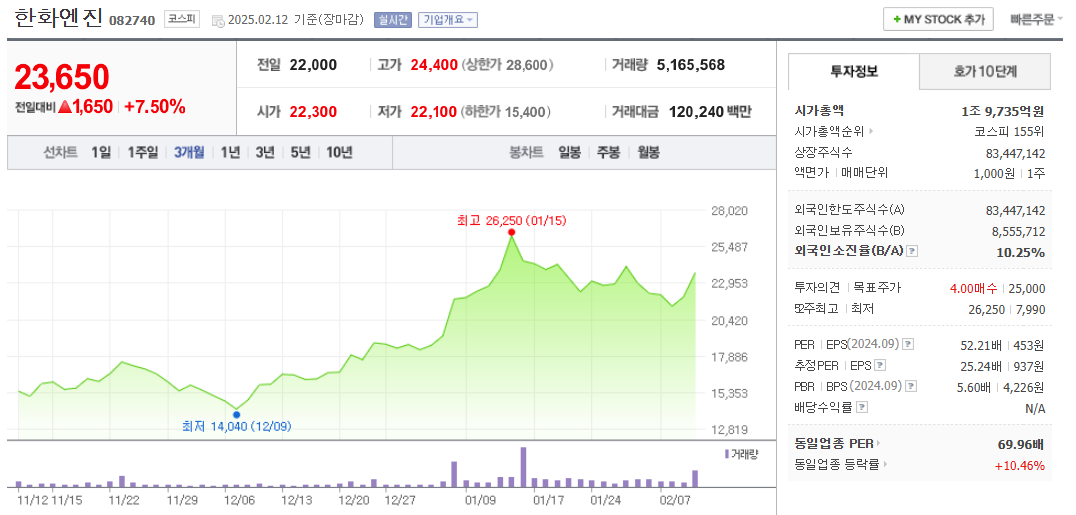This screenshot has height=515, width=1076.
Task: Click the red up-triangle price change icon
Action: [x=65, y=106]
